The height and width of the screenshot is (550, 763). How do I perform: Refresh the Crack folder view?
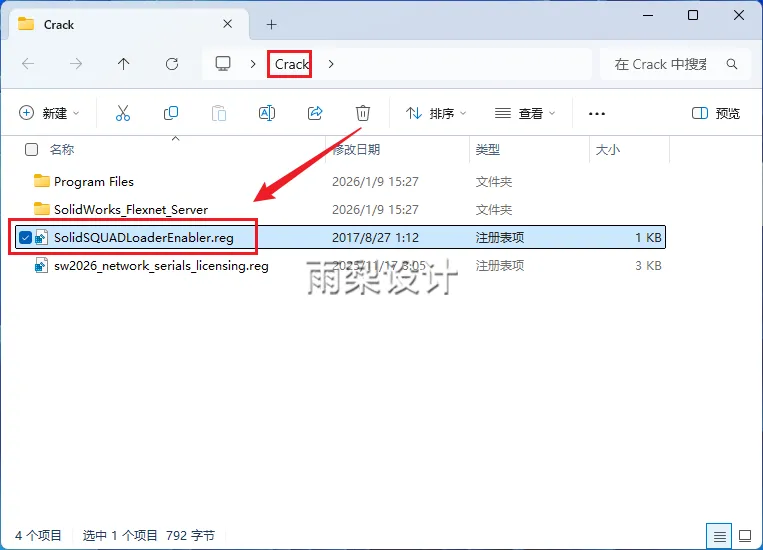tap(172, 64)
